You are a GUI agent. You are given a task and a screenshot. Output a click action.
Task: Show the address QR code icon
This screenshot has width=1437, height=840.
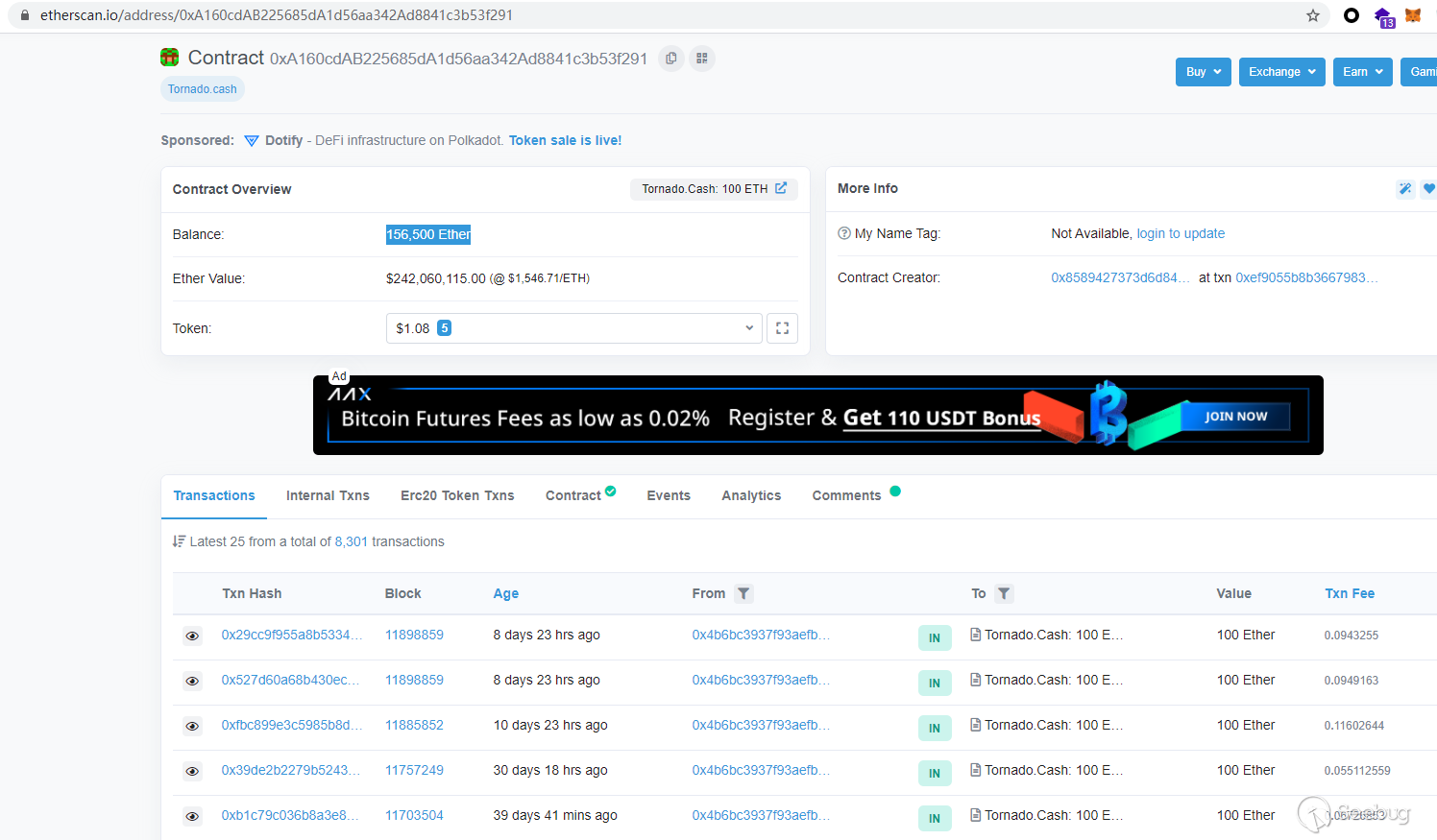tap(702, 59)
